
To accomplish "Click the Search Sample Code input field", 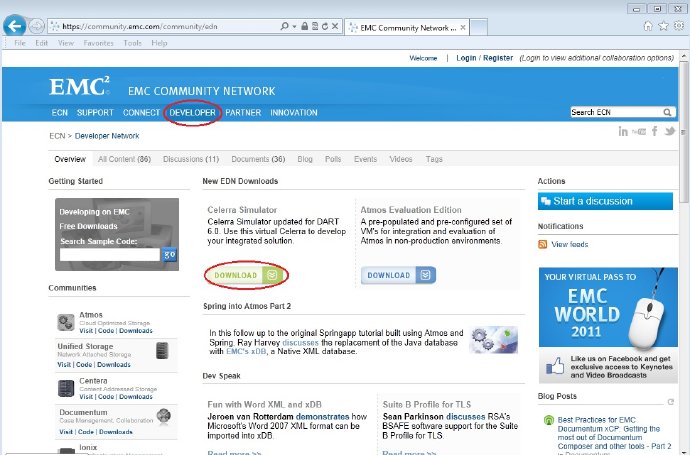I will pyautogui.click(x=110, y=254).
